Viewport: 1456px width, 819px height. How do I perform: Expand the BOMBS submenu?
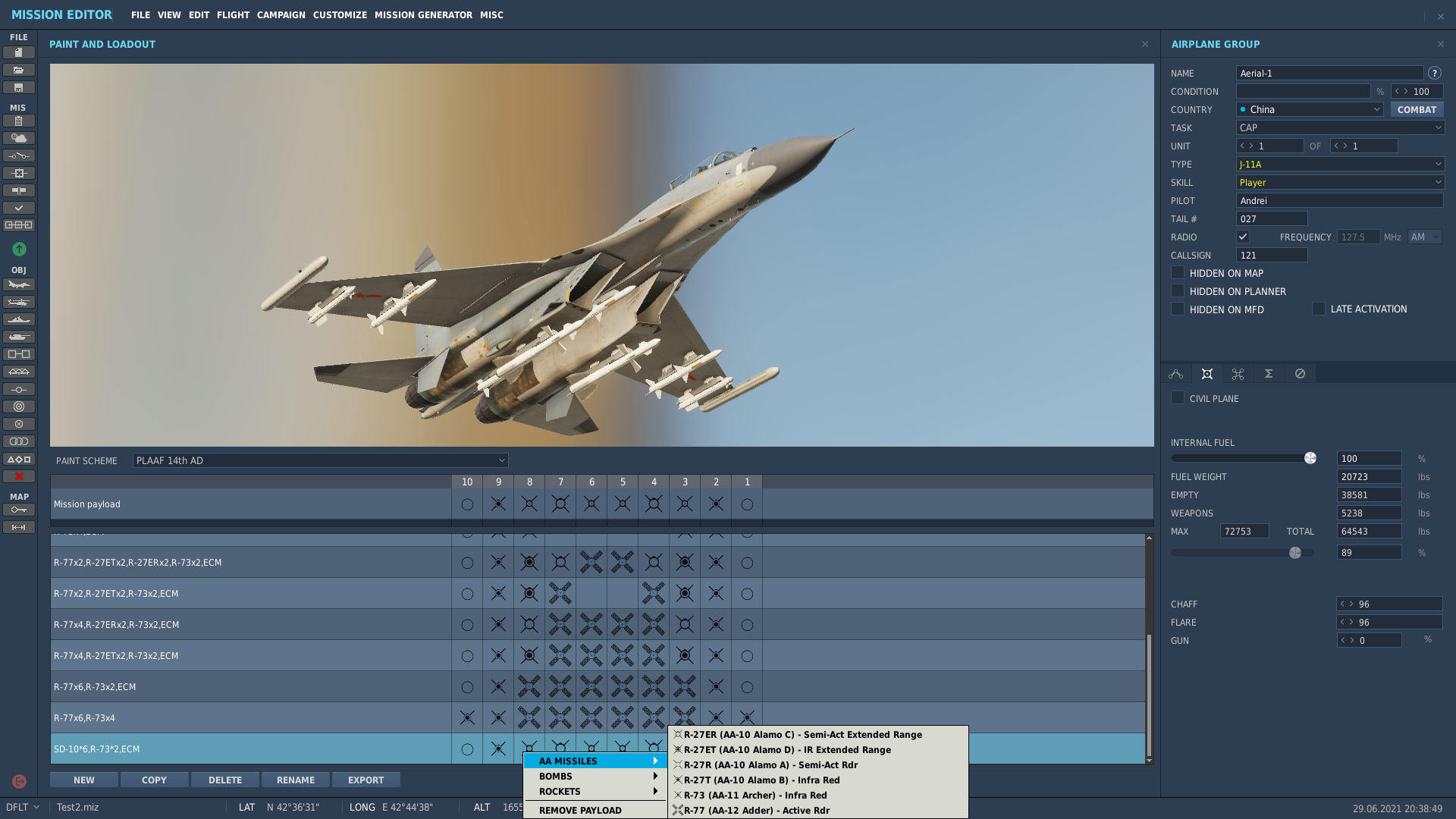click(x=595, y=776)
